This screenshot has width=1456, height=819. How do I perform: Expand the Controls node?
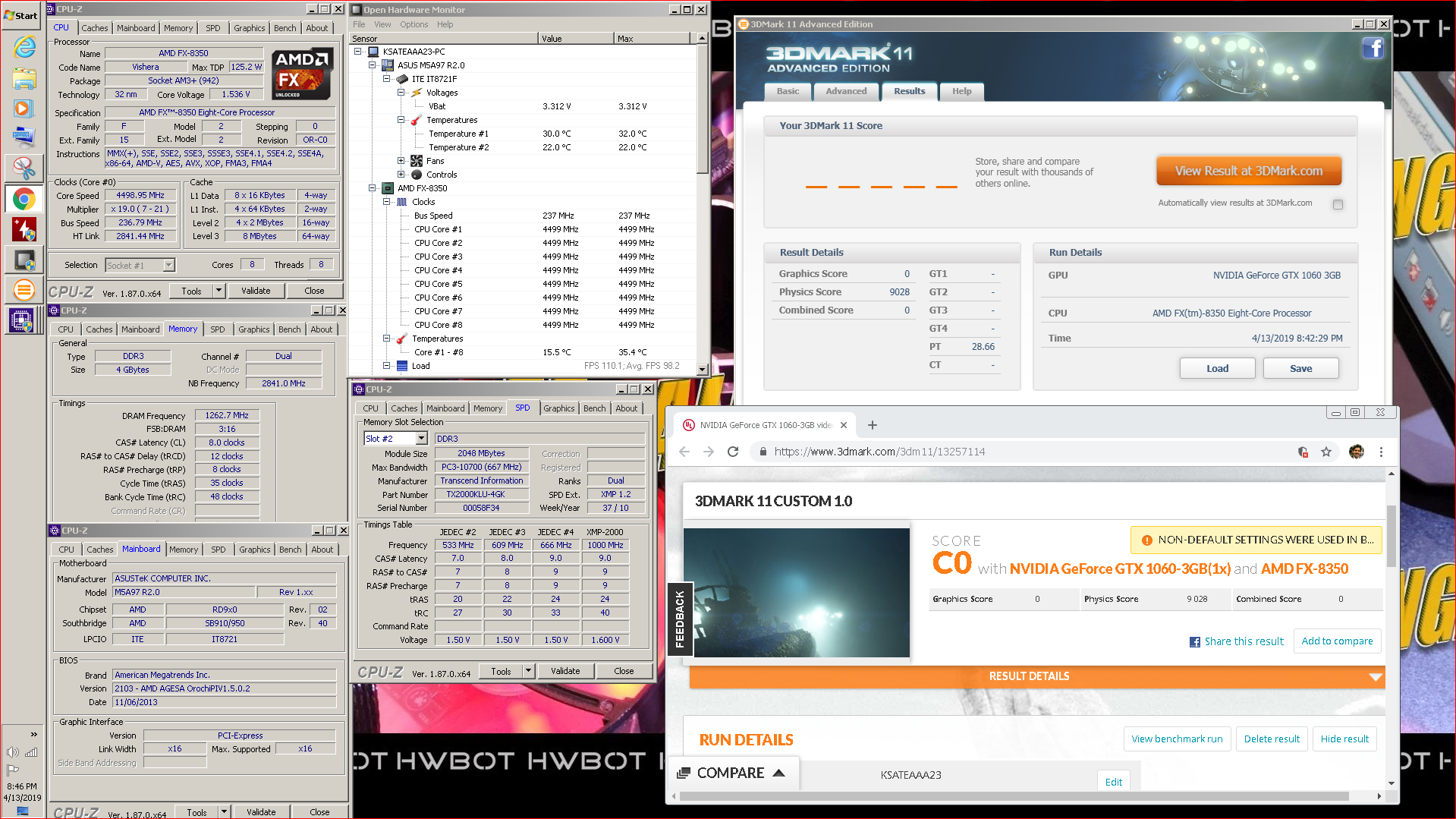[401, 175]
